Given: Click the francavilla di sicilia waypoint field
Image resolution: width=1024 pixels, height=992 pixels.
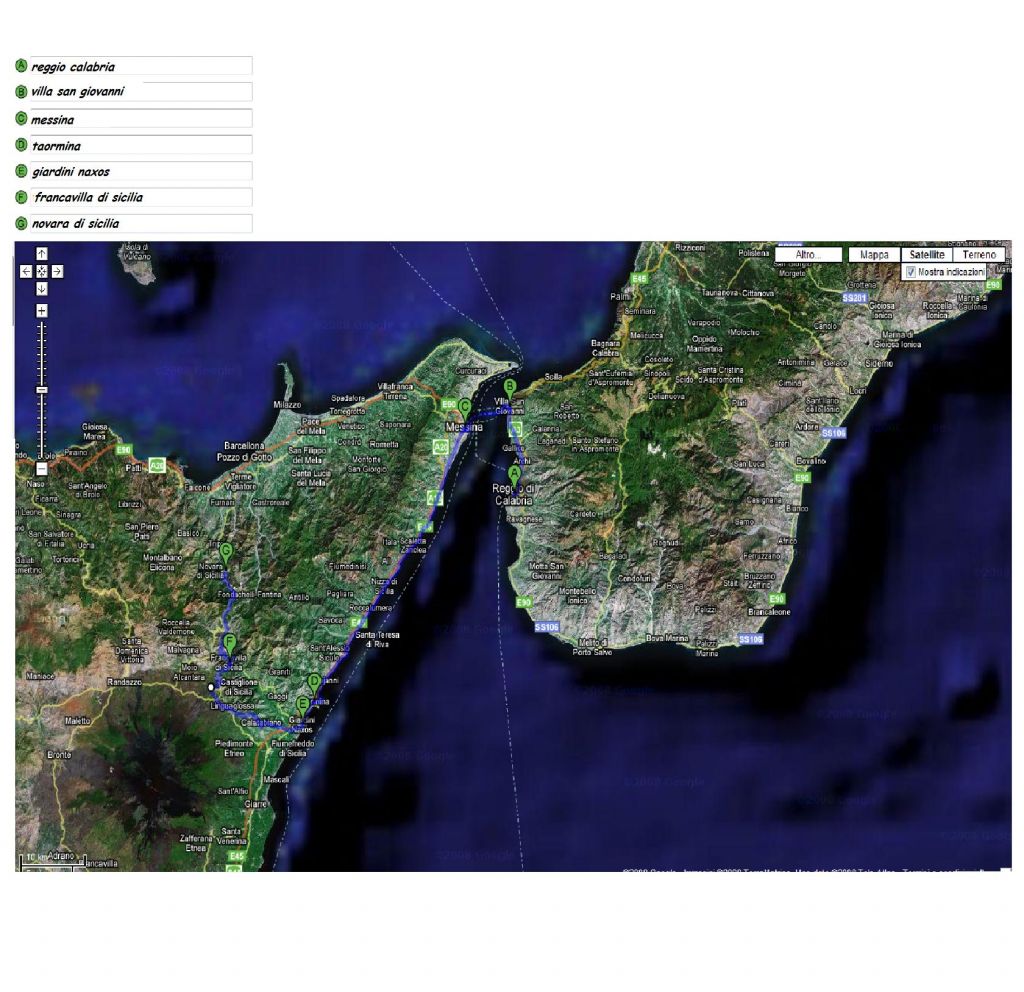Looking at the screenshot, I should click(141, 197).
